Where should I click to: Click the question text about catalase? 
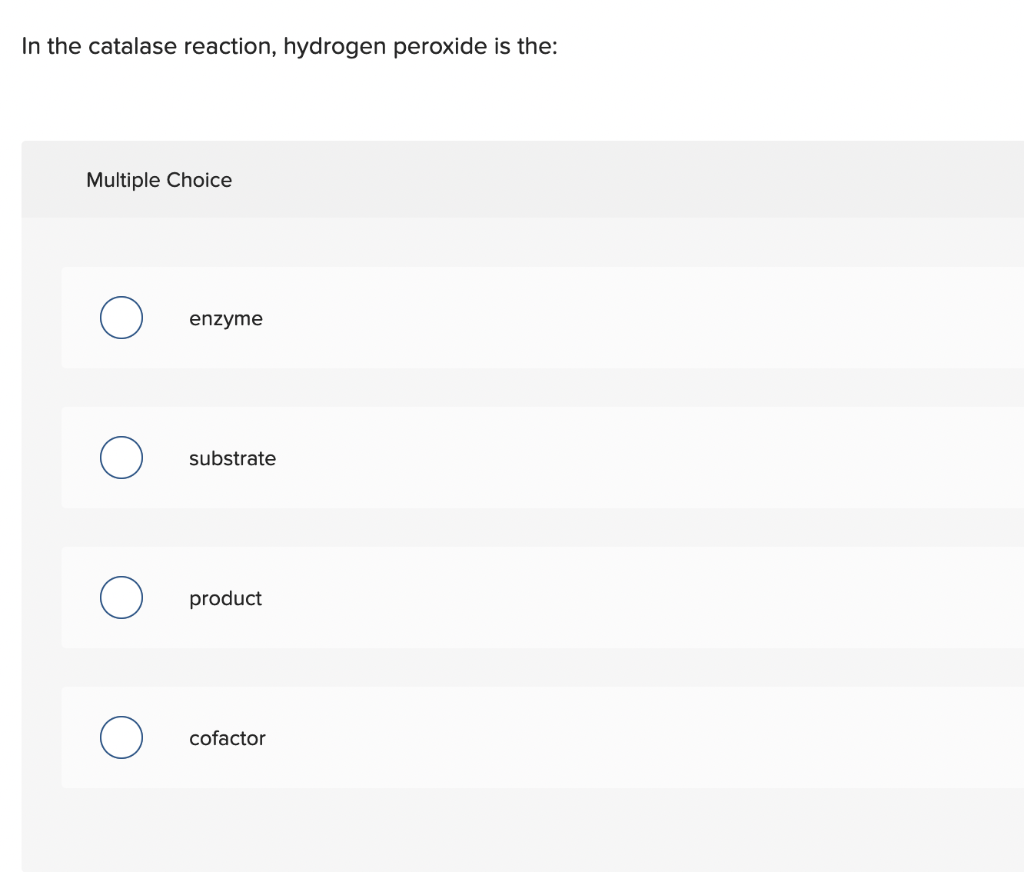coord(288,46)
